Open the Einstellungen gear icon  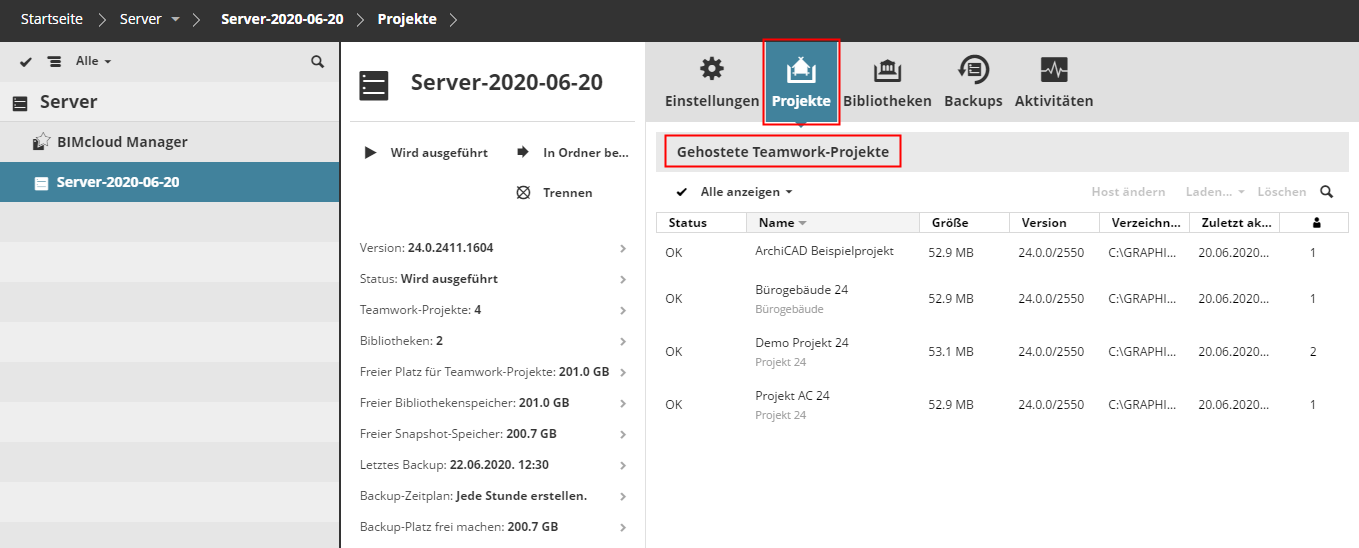pyautogui.click(x=711, y=69)
